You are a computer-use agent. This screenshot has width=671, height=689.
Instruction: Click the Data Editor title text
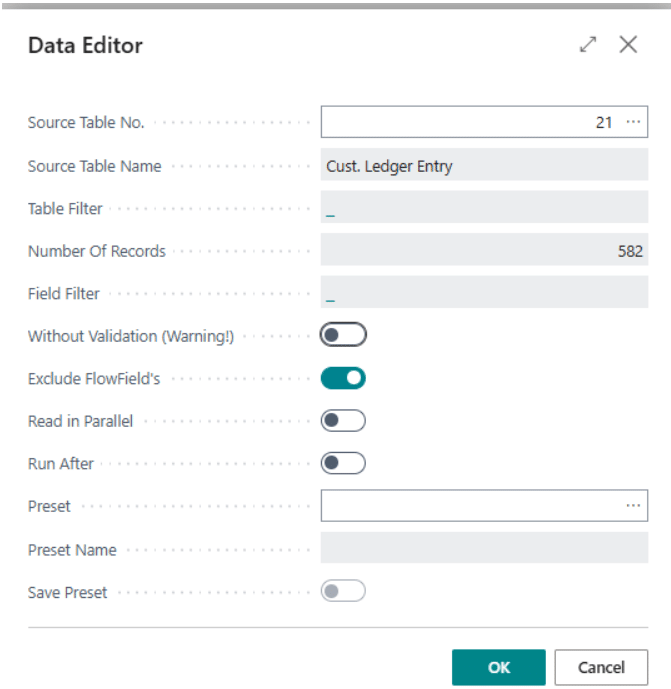click(x=85, y=45)
